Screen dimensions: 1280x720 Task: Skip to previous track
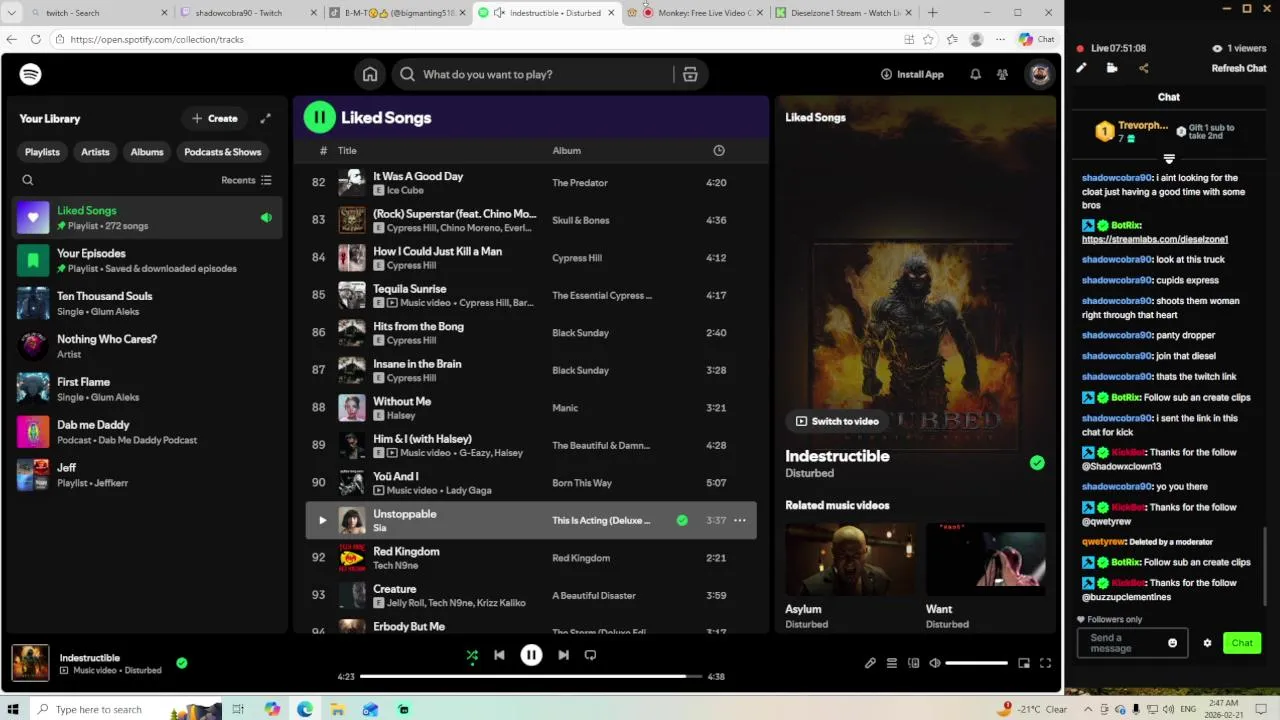point(499,655)
